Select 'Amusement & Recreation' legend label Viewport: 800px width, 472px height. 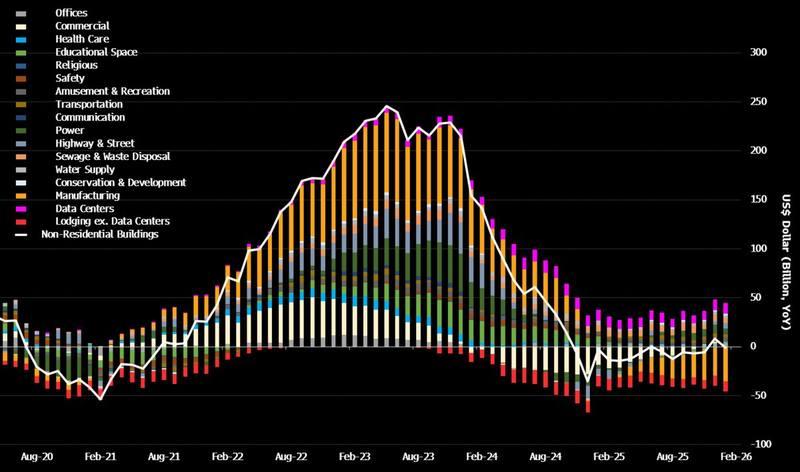point(113,91)
